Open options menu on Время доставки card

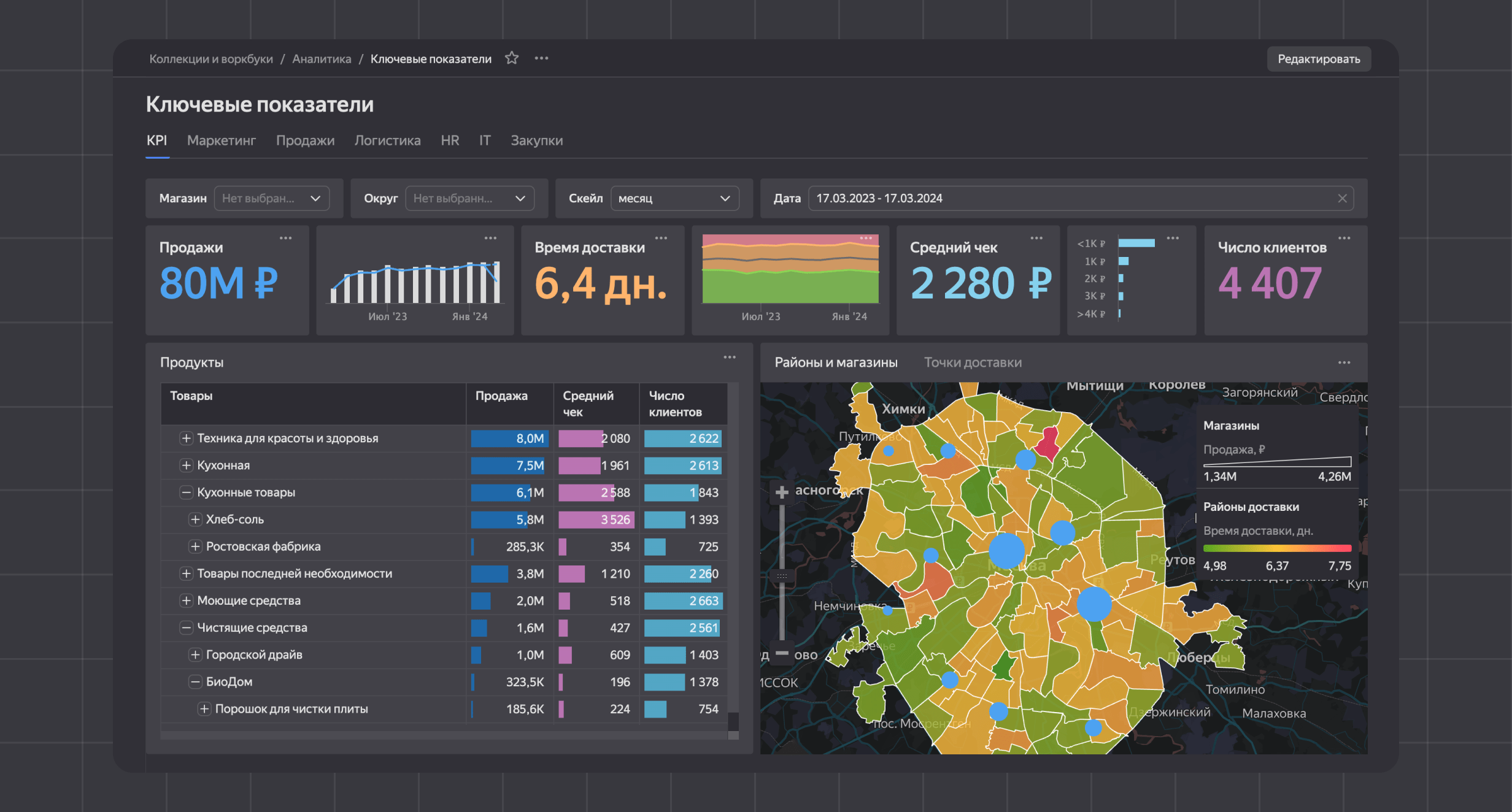click(x=661, y=238)
